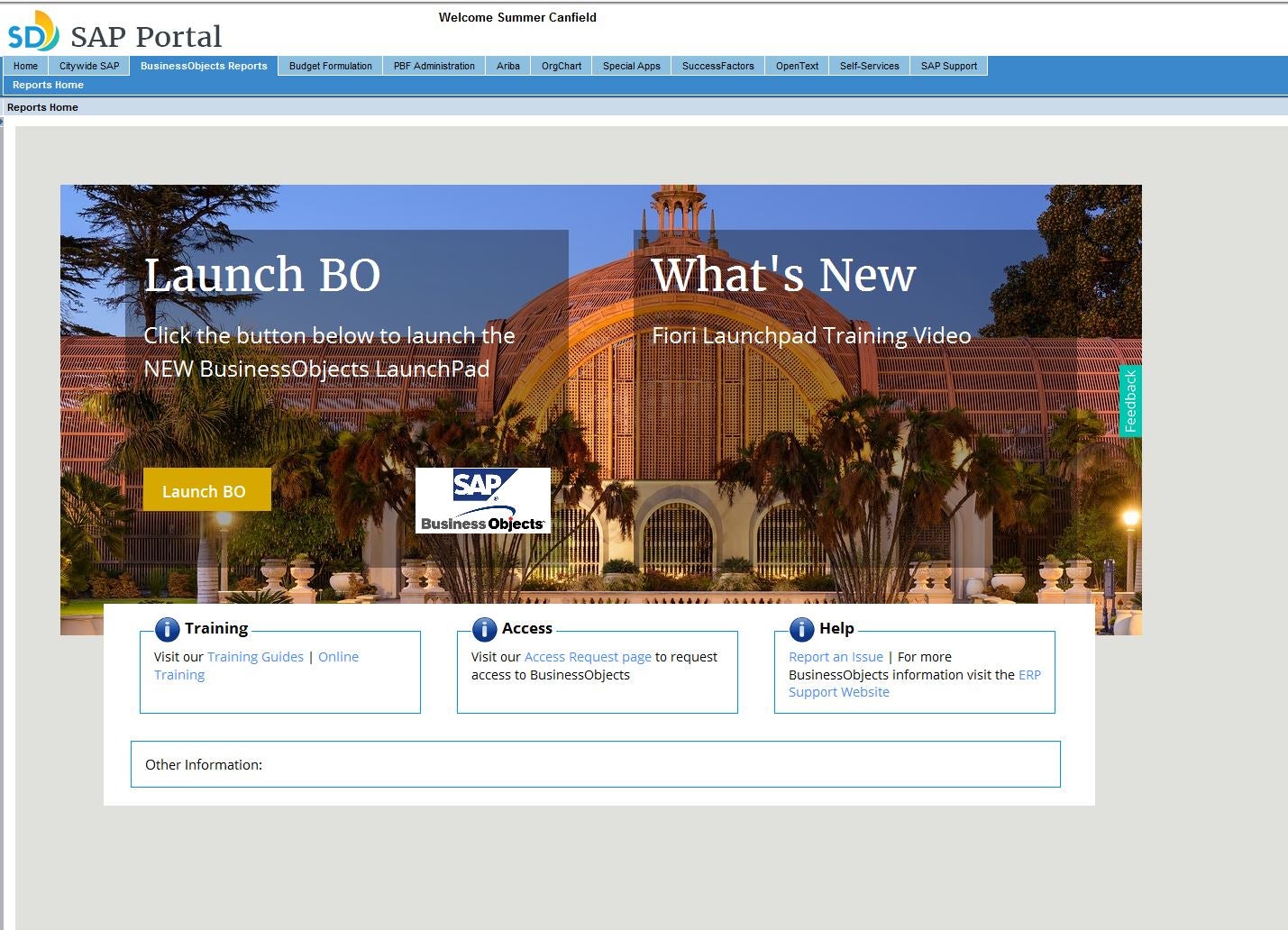Open the OrgChart tab

click(x=562, y=66)
